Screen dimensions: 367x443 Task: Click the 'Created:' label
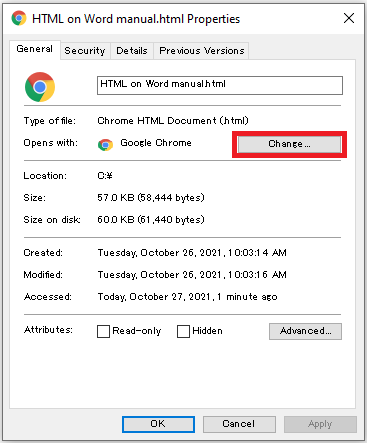[43, 253]
